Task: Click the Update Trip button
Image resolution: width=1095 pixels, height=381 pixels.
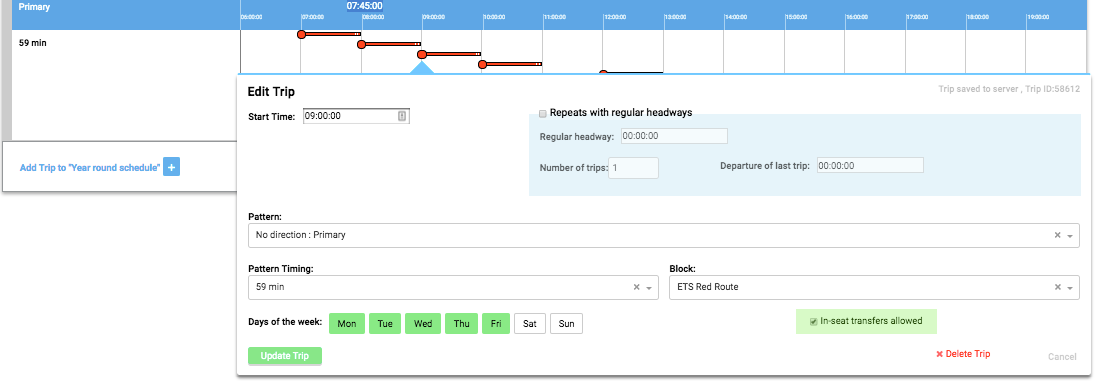Action: coord(284,356)
